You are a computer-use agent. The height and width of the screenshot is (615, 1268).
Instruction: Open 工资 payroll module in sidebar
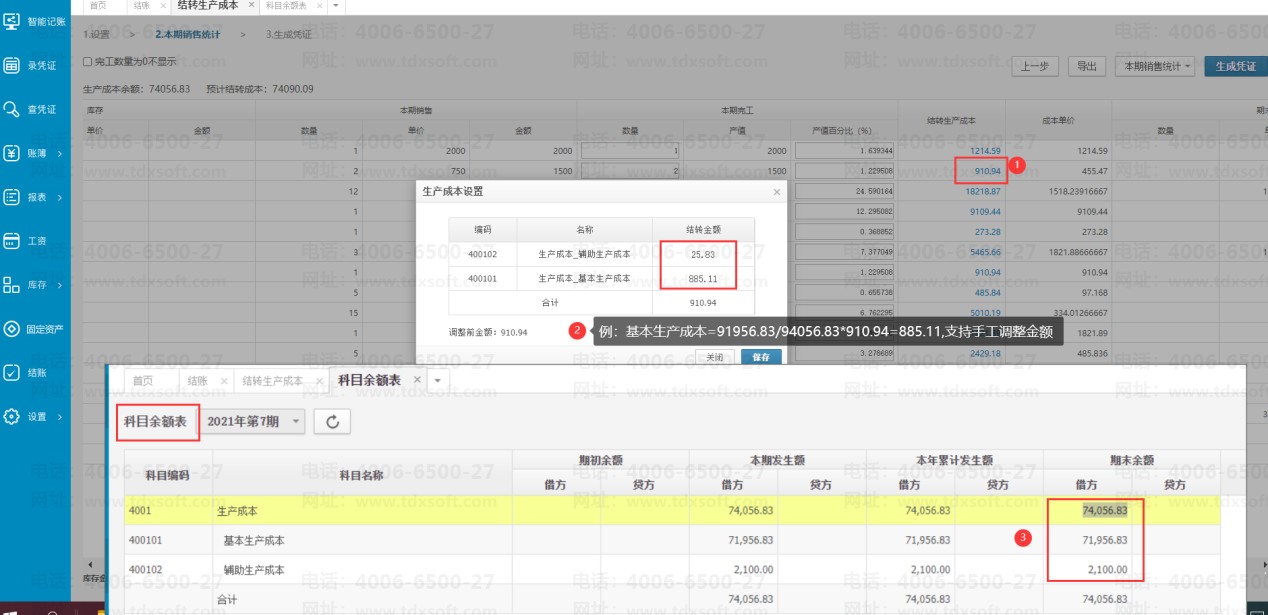[36, 241]
